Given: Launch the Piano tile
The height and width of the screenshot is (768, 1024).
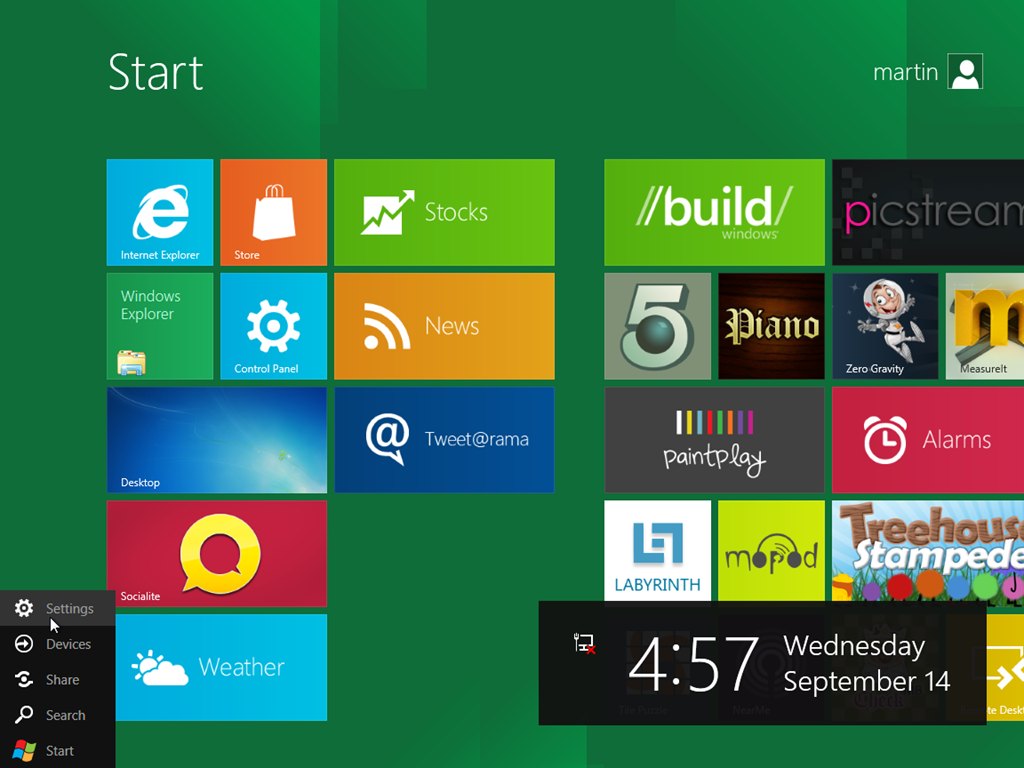Looking at the screenshot, I should pos(771,326).
